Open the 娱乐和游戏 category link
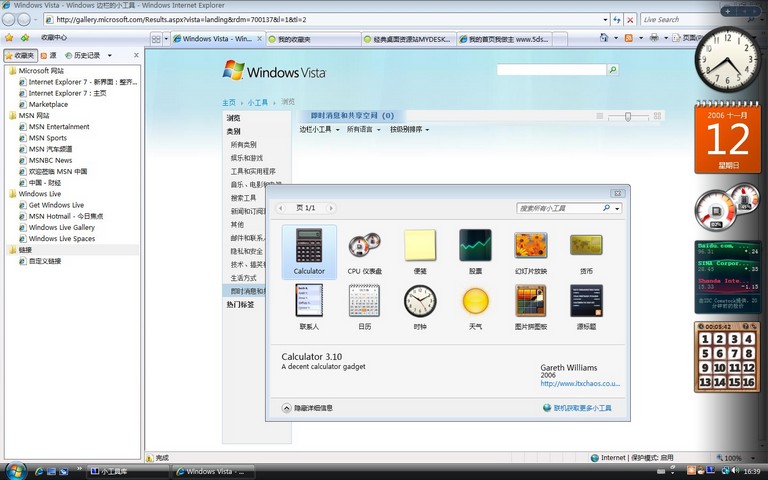Screen dimensions: 768x480 tap(247, 158)
